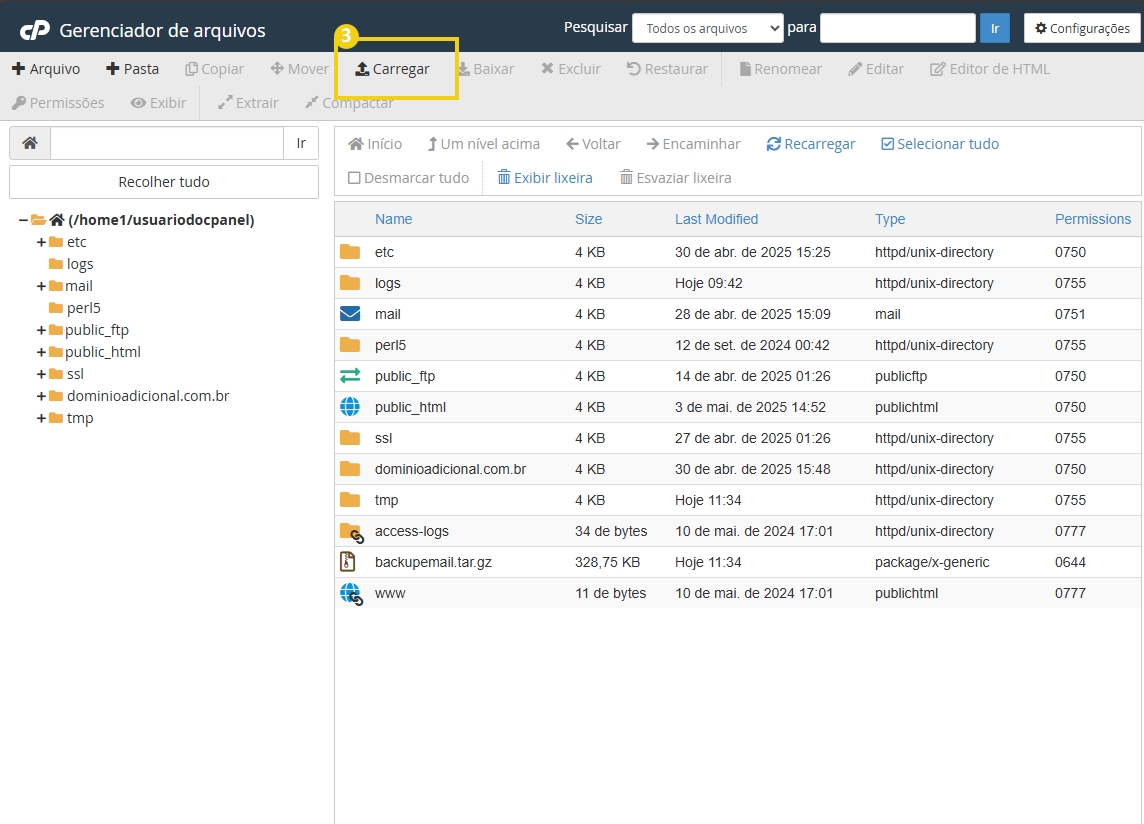The height and width of the screenshot is (824, 1144).
Task: Click the mail envelope icon in file list
Action: tap(350, 314)
